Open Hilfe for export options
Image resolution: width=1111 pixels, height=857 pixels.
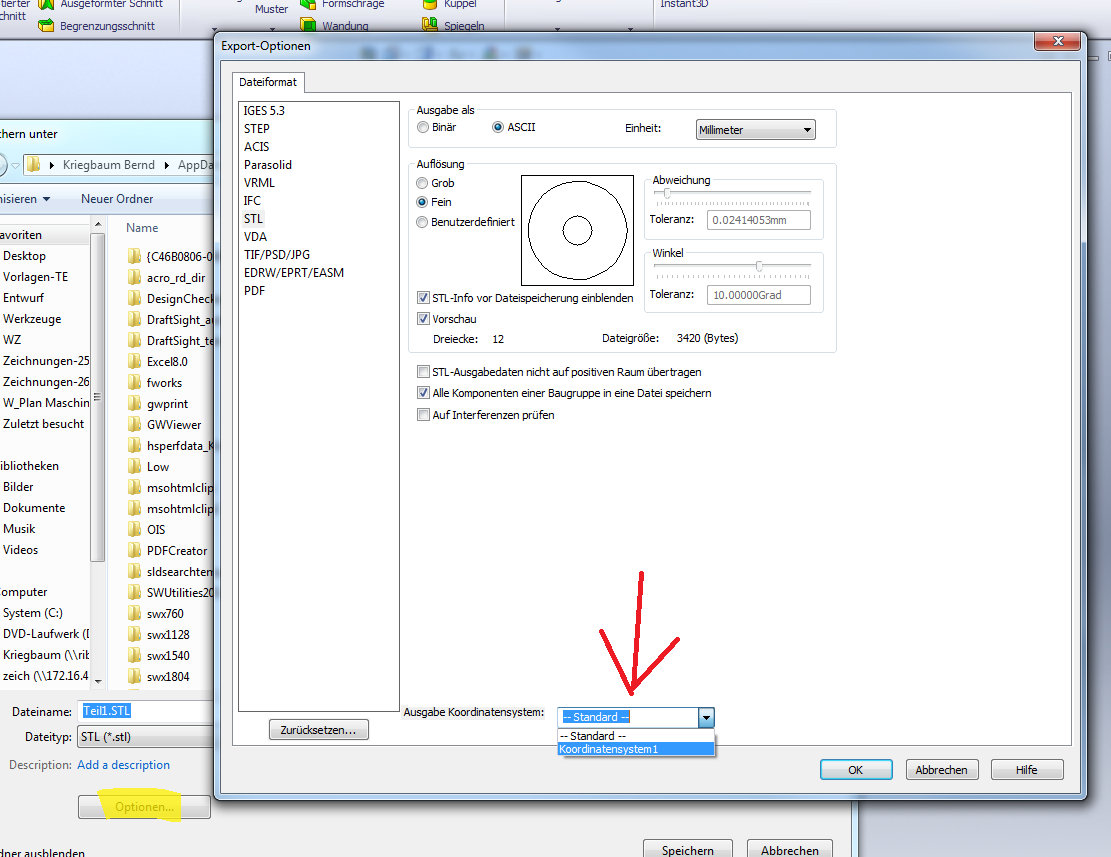[x=1027, y=770]
